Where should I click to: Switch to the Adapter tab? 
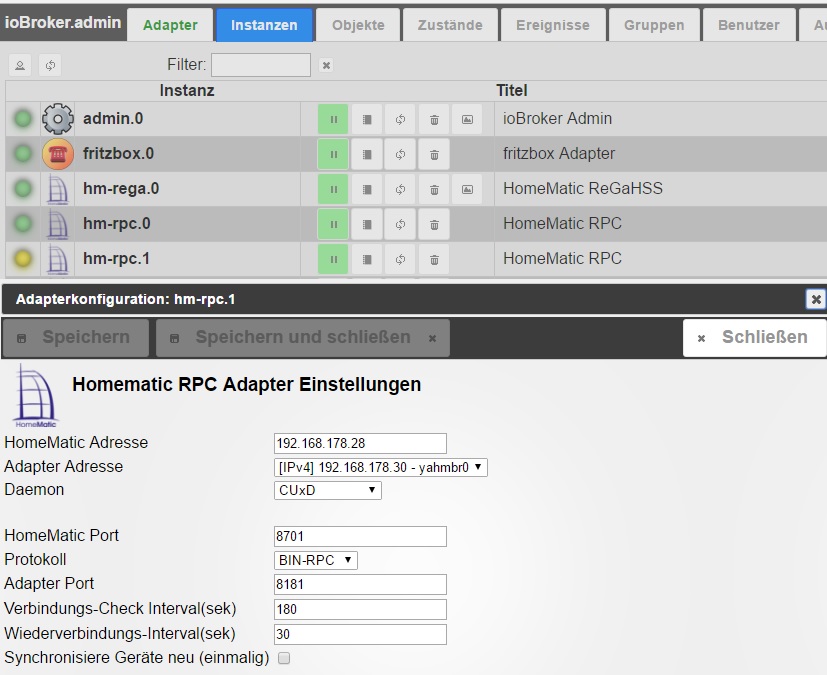click(x=170, y=25)
